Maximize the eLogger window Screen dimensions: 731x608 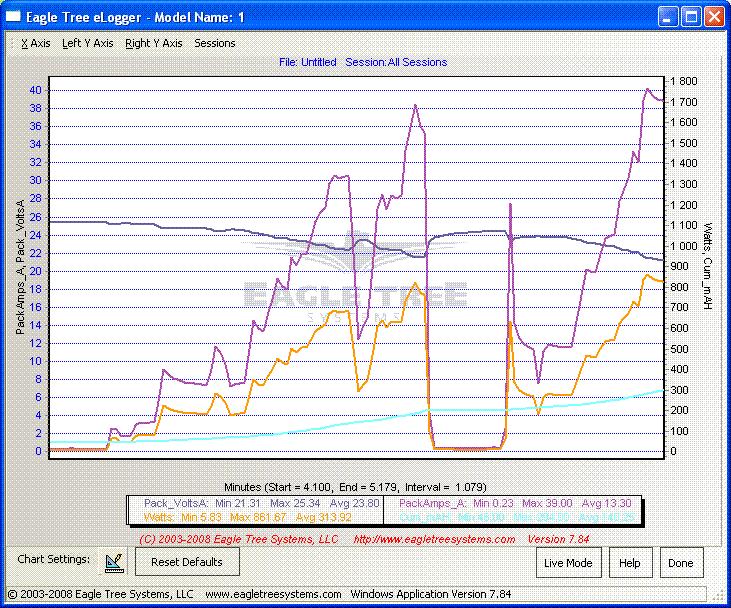tap(690, 17)
